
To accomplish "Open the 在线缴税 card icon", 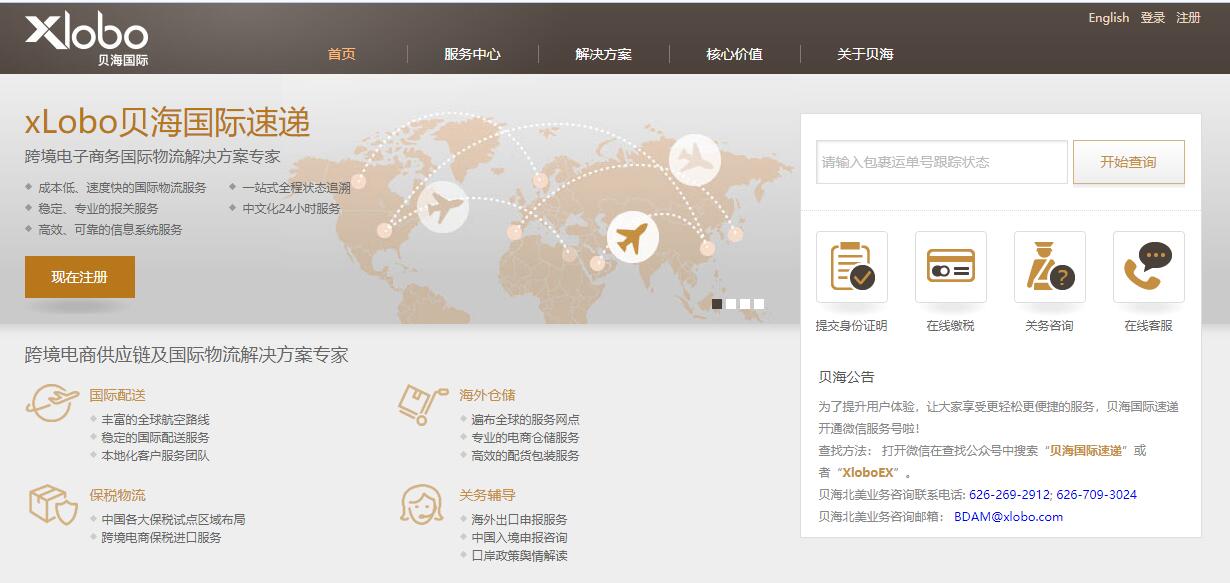I will coord(950,267).
